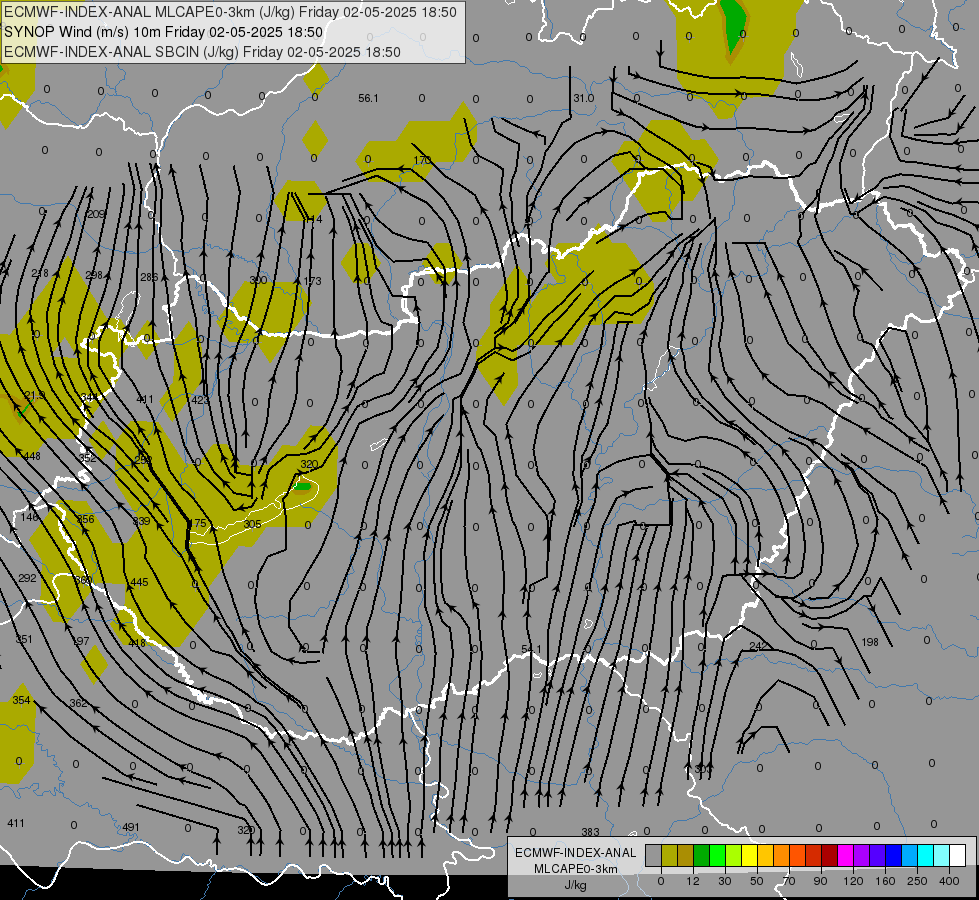
Task: Click the map value 218
Action: [x=40, y=274]
